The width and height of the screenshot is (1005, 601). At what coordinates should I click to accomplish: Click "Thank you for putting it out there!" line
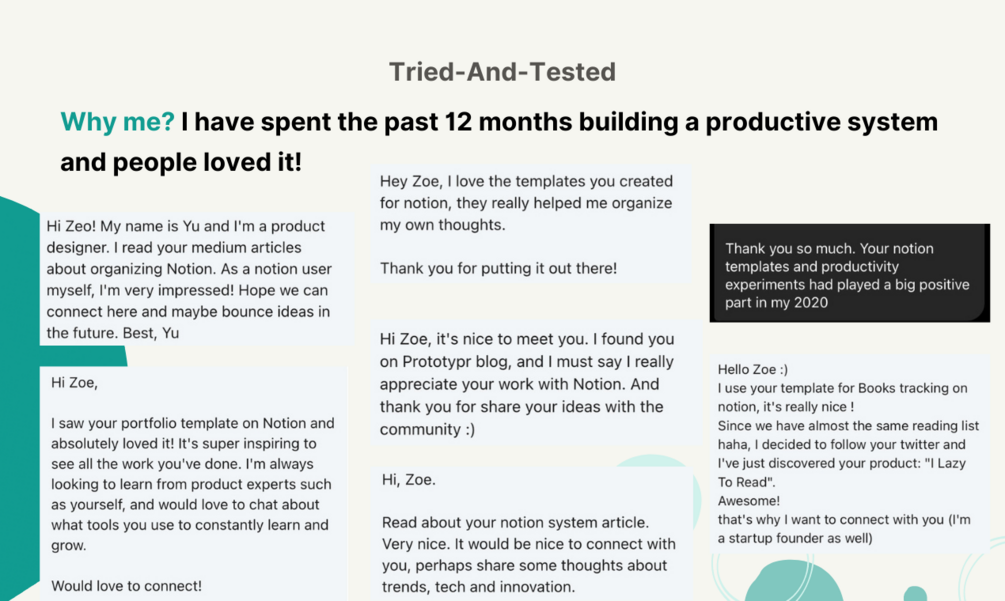pyautogui.click(x=498, y=268)
